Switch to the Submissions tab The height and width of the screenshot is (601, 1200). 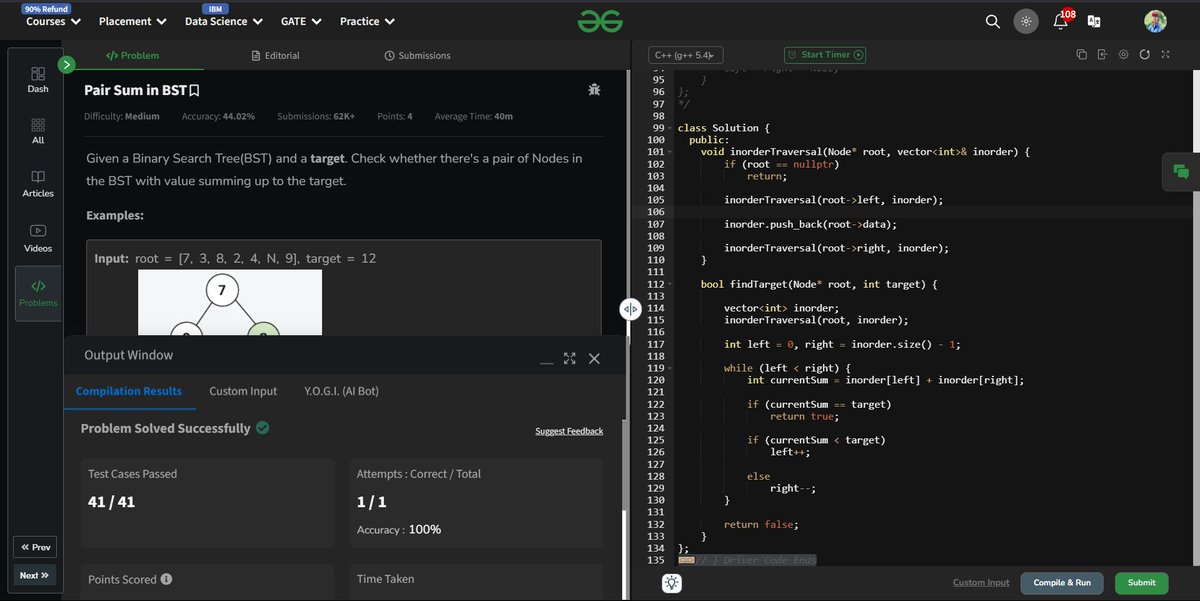coord(417,56)
